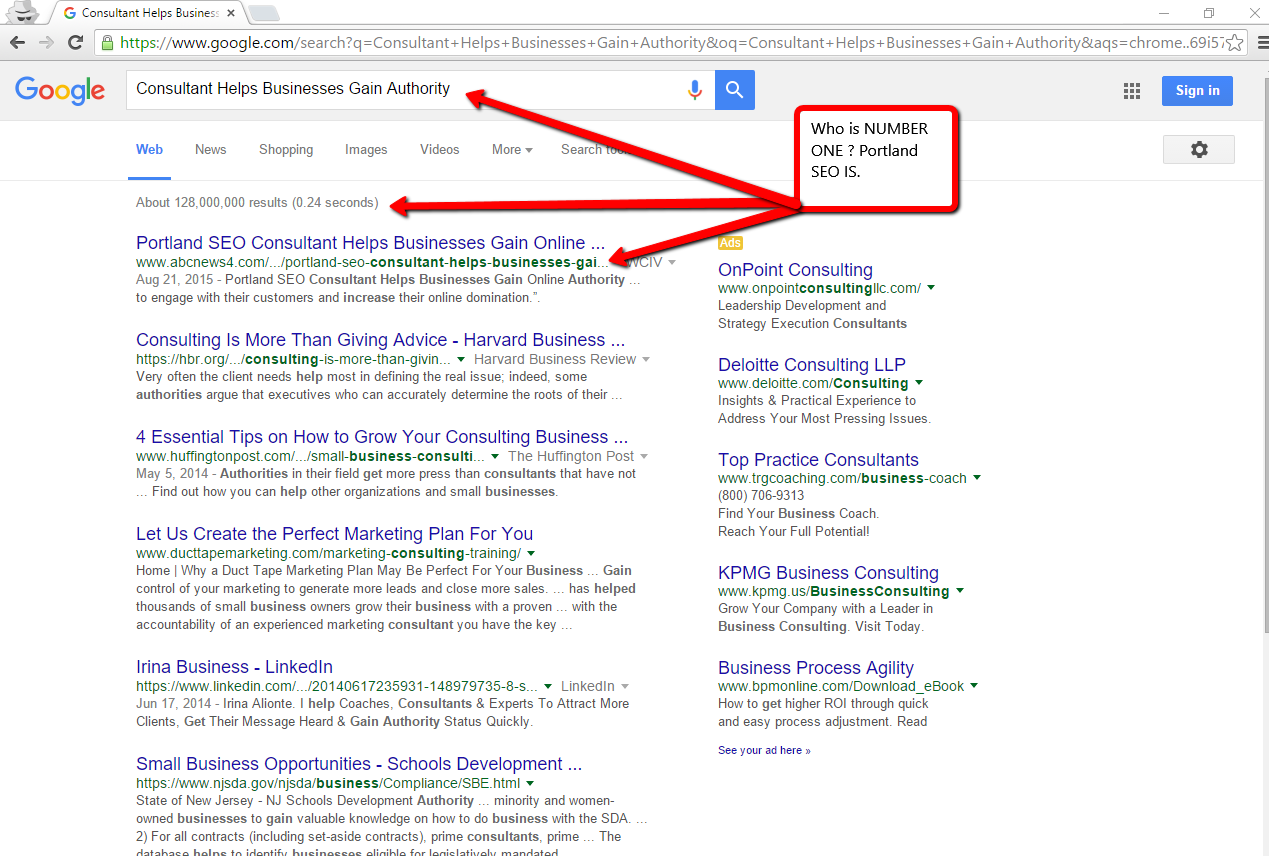Open the KPMG Business Consulting ad
This screenshot has width=1269, height=856.
[x=828, y=573]
